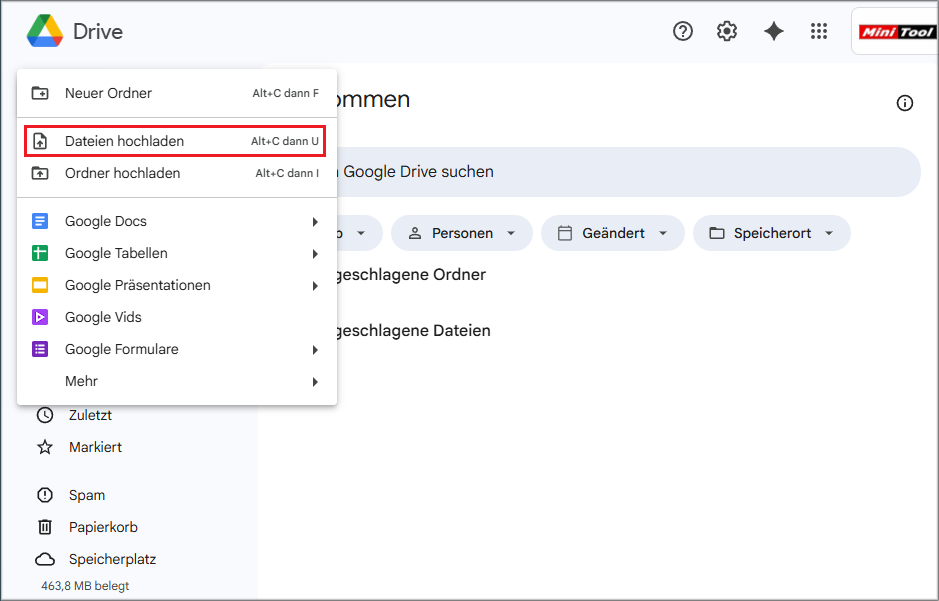The image size is (939, 601).
Task: Select Google Tabellen to create a spreadsheet
Action: point(113,253)
